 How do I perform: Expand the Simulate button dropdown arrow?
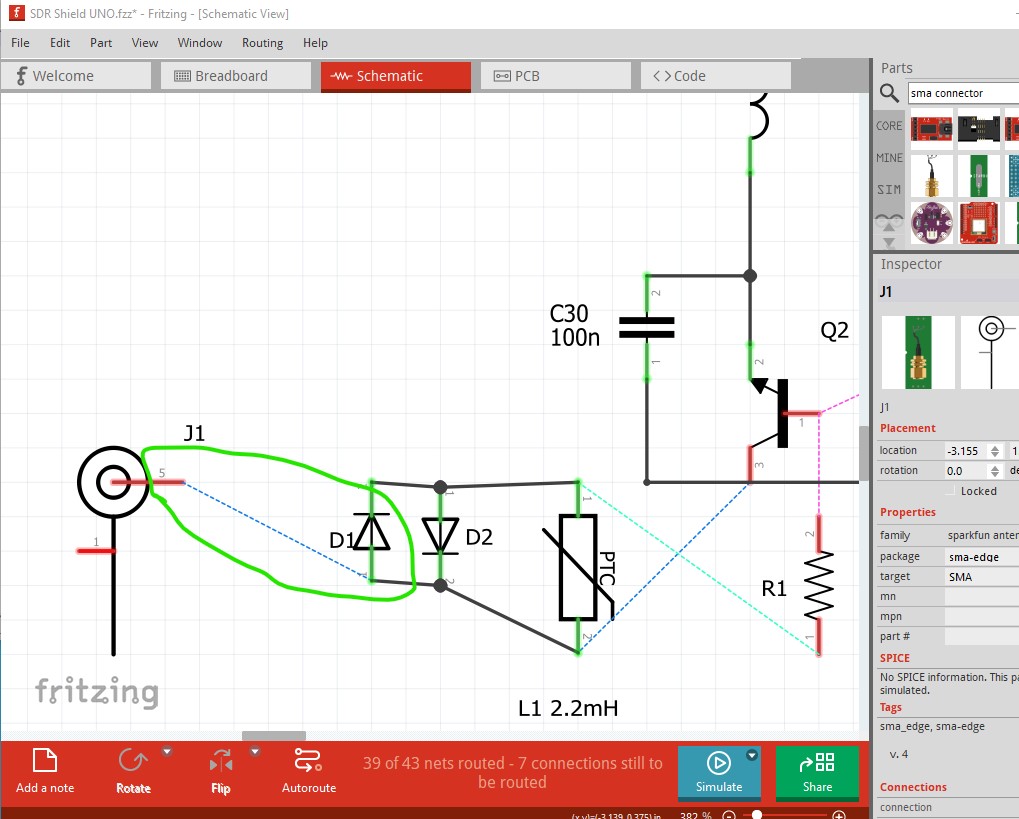point(752,755)
